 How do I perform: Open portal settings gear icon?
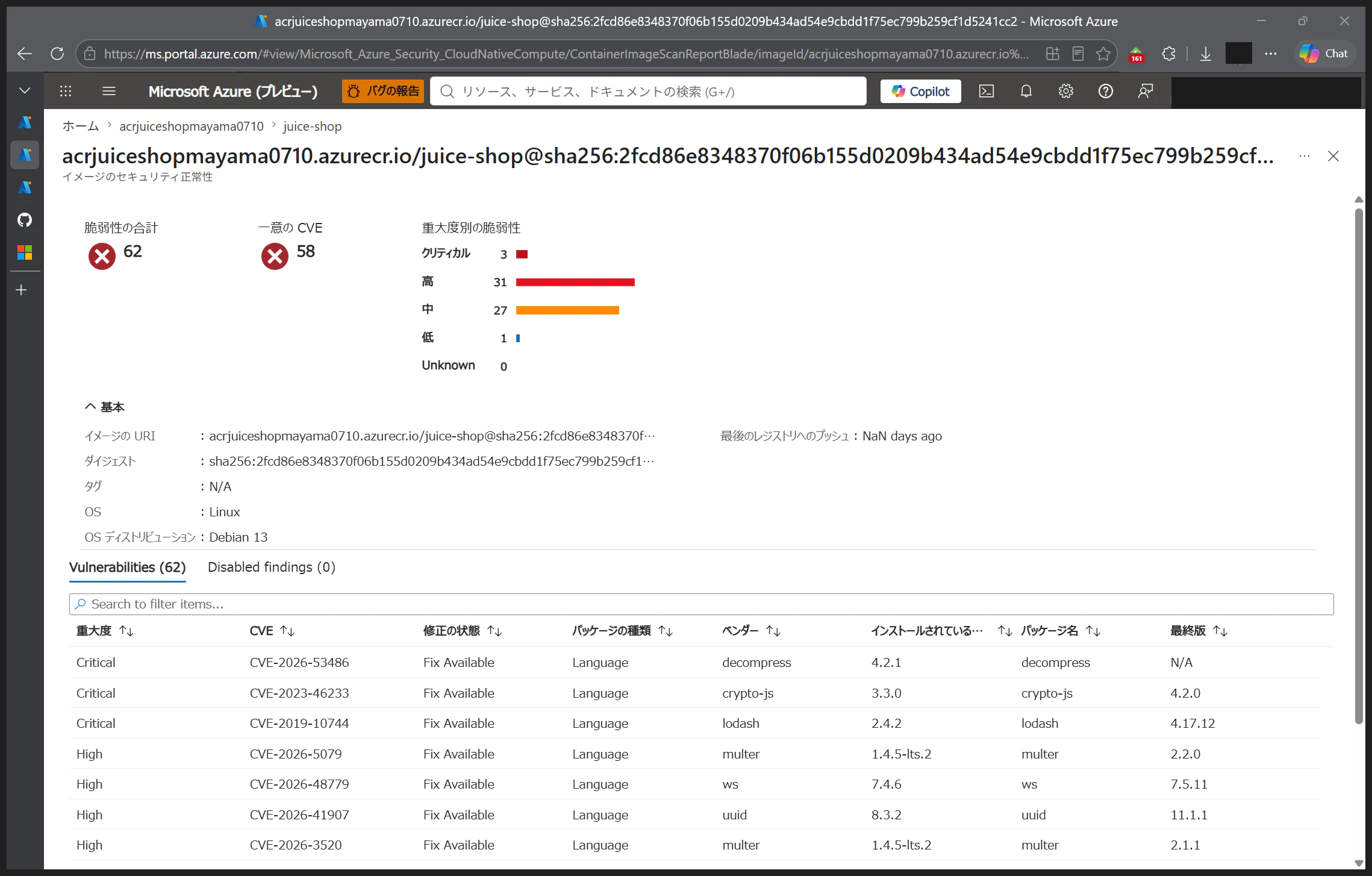pos(1066,91)
